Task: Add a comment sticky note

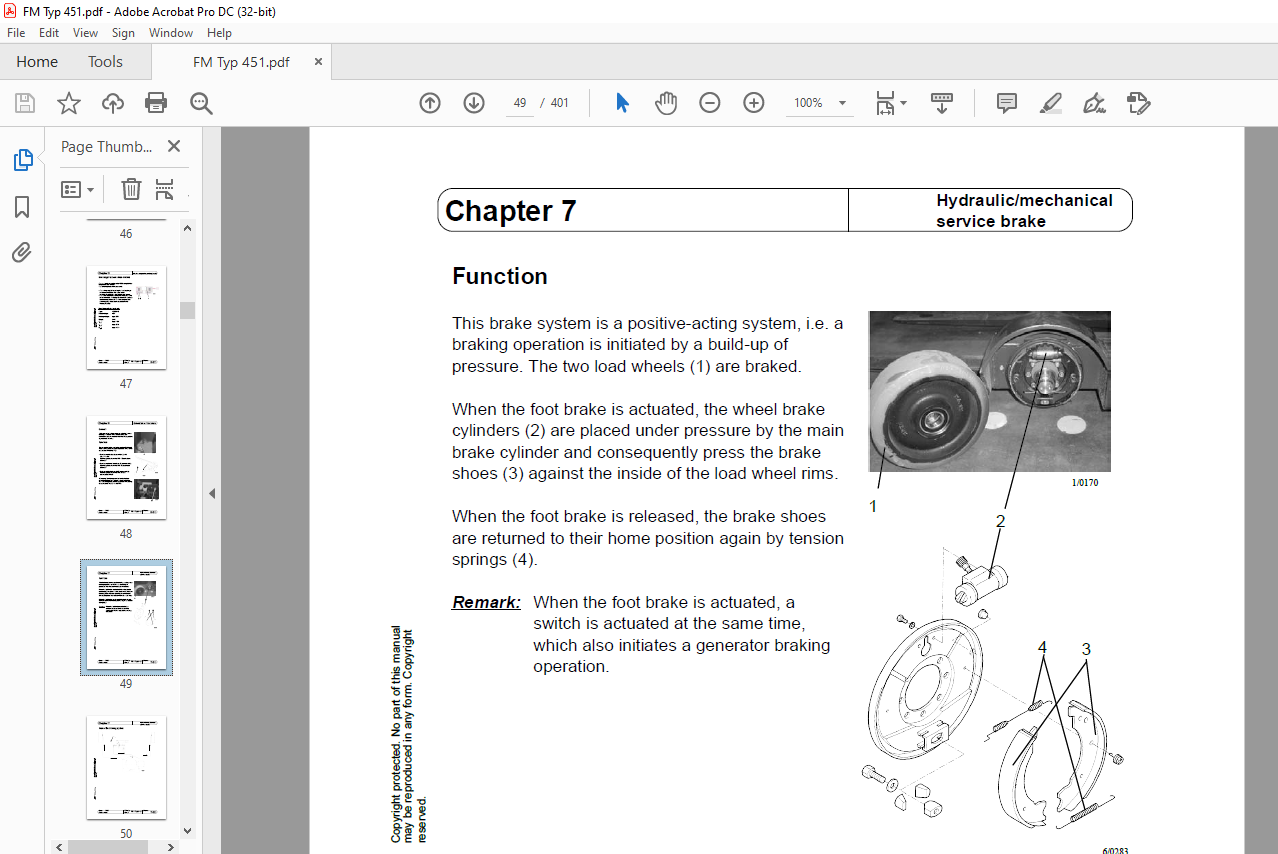Action: tap(1006, 103)
